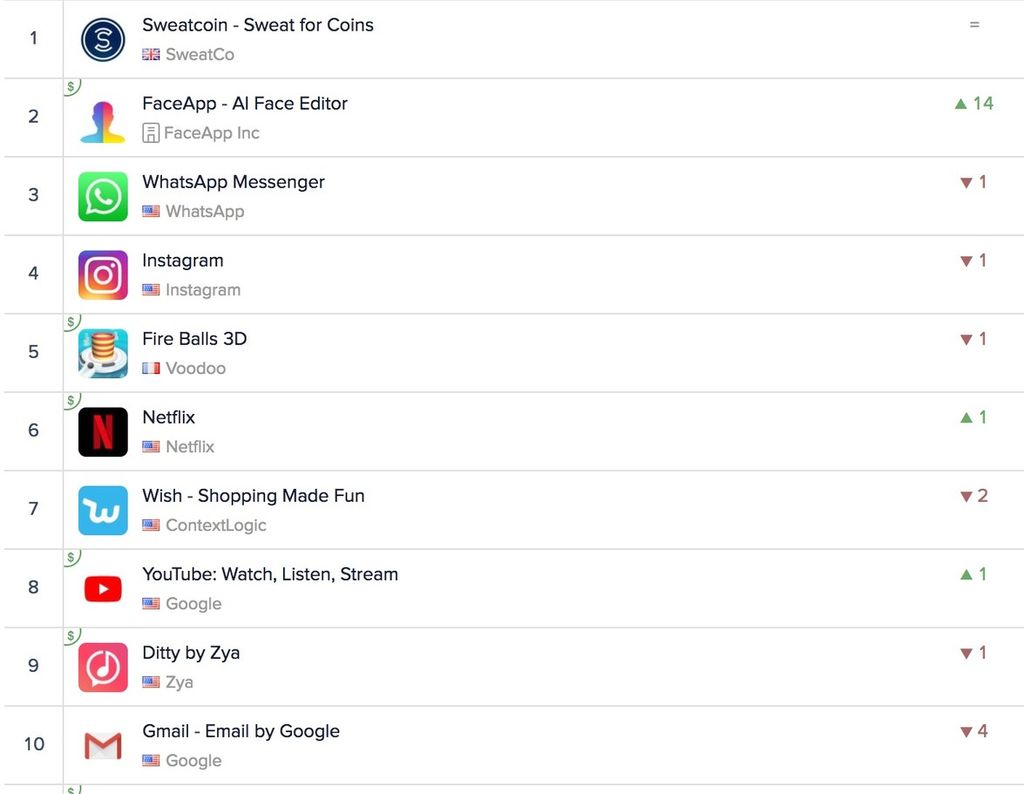Screen dimensions: 1024x794
Task: Click the Ditty by Zya icon
Action: pos(103,667)
